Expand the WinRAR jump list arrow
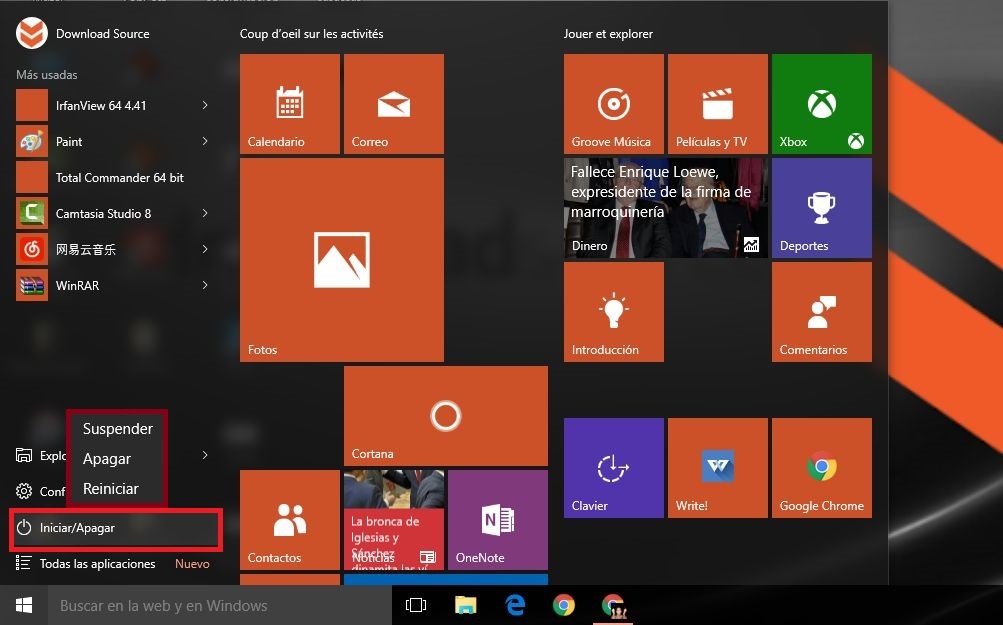 pyautogui.click(x=205, y=285)
